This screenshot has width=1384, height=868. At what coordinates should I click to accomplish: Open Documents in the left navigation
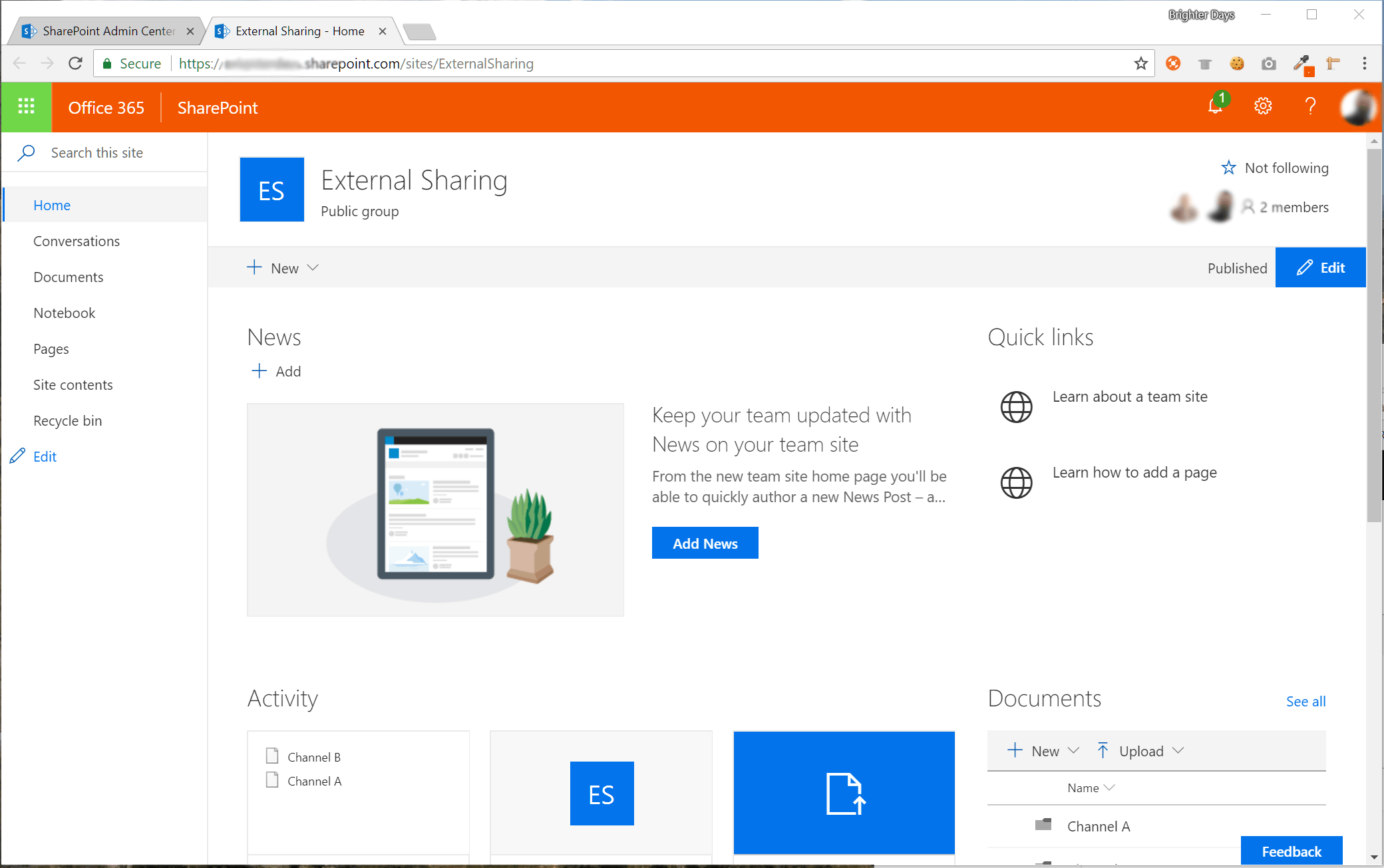click(x=69, y=277)
